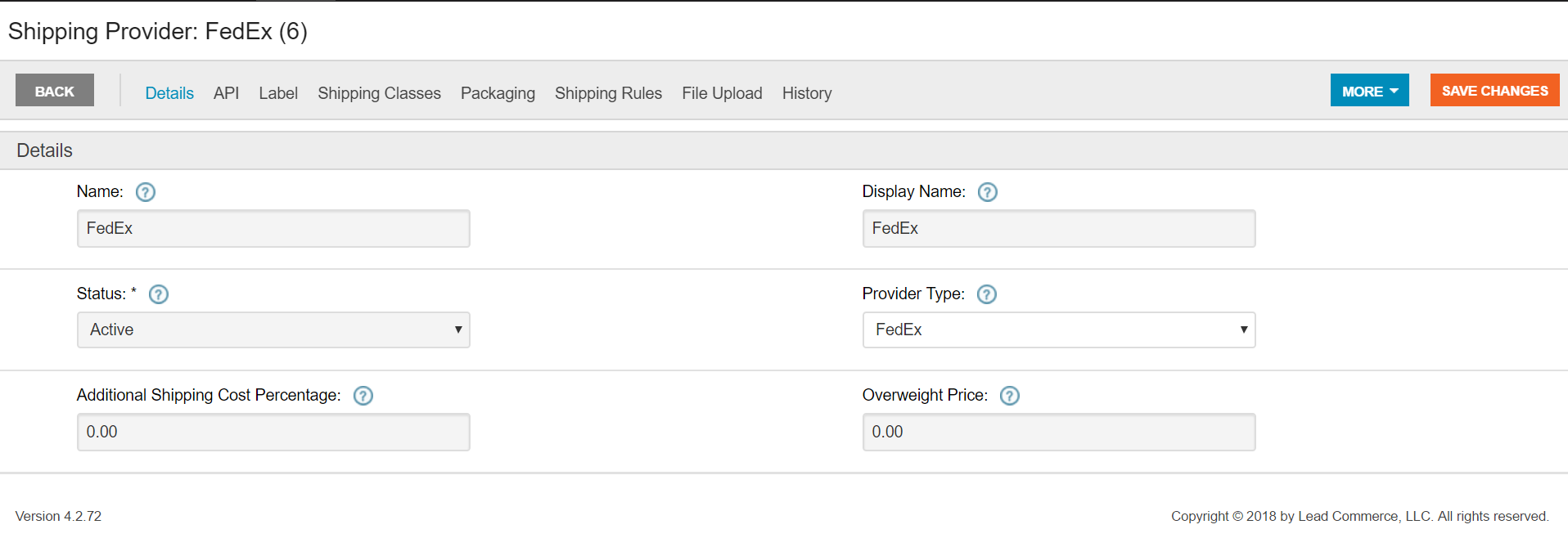Image resolution: width=1568 pixels, height=556 pixels.
Task: Click the Additional Shipping Cost Percentage field
Action: (x=273, y=432)
